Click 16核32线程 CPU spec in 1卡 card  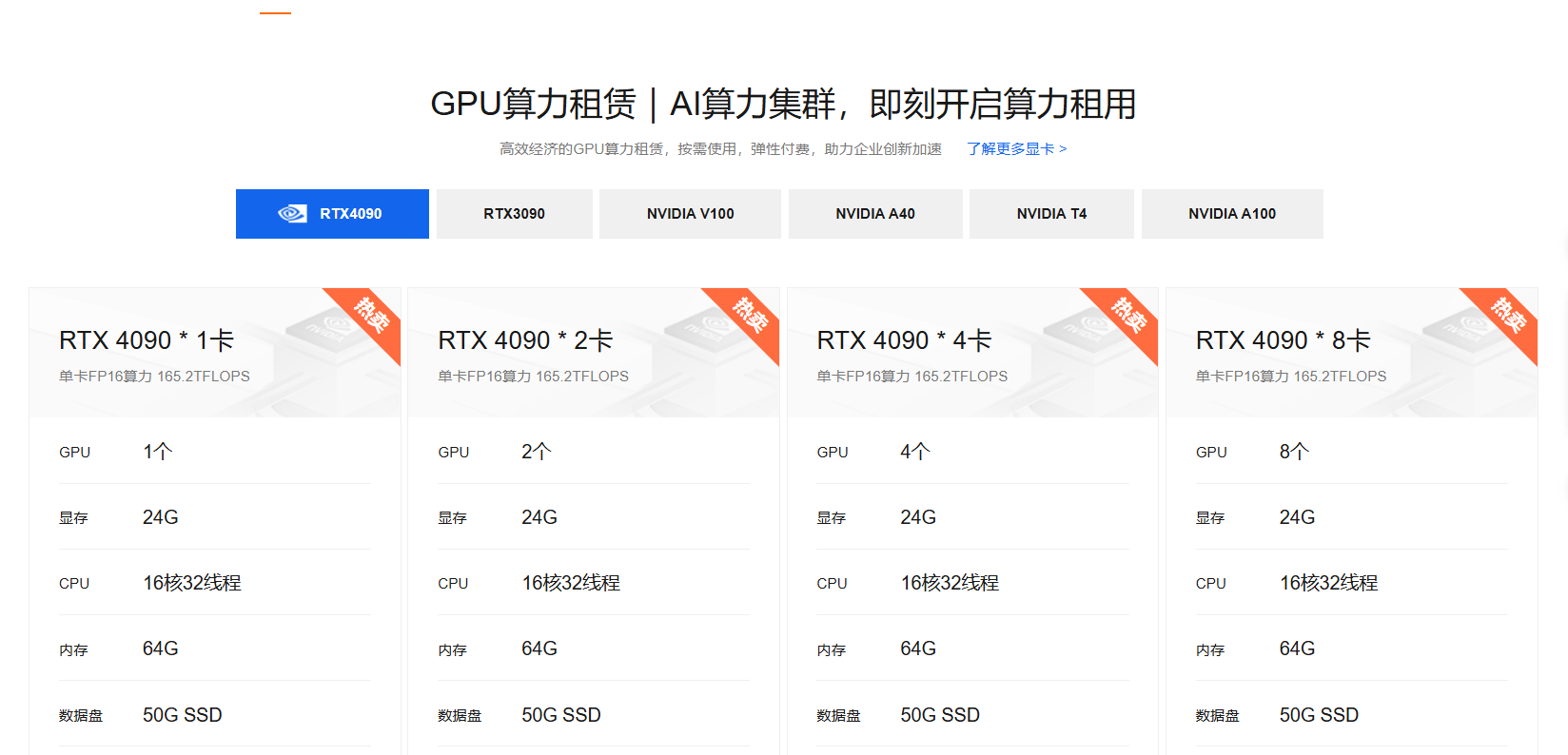click(192, 583)
